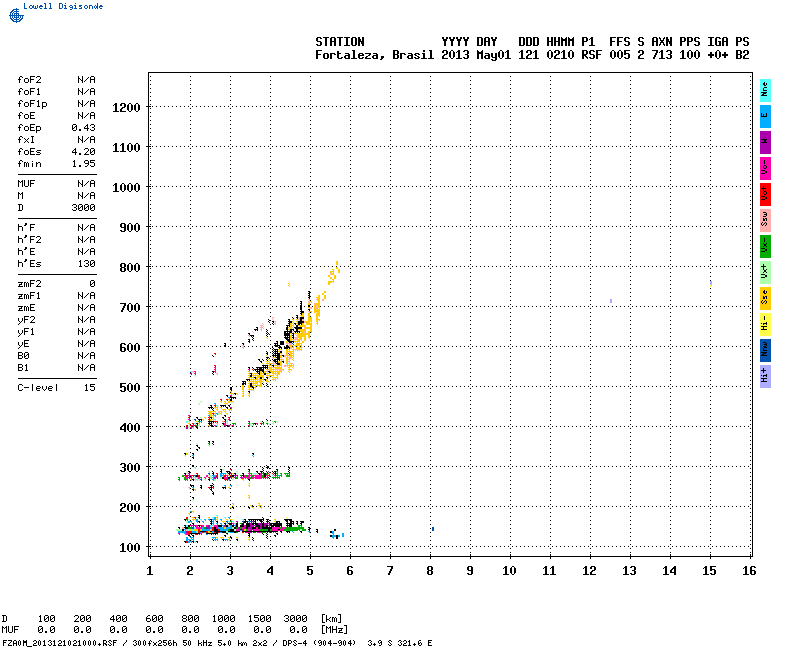The image size is (800, 650).
Task: Click the 16 MHz frequency axis label
Action: pyautogui.click(x=749, y=571)
